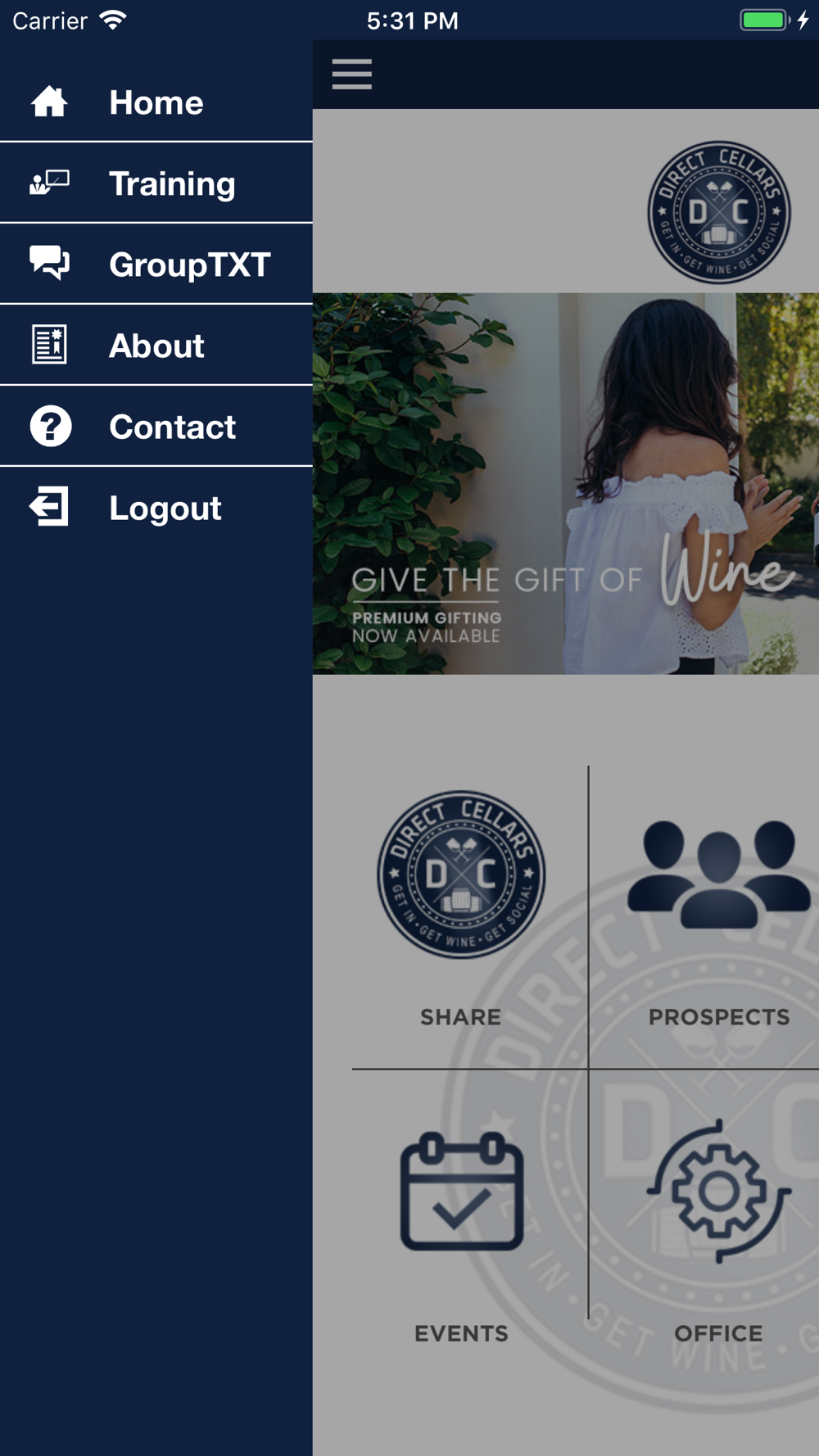Select Logout in the side menu
The width and height of the screenshot is (819, 1456).
coord(156,508)
